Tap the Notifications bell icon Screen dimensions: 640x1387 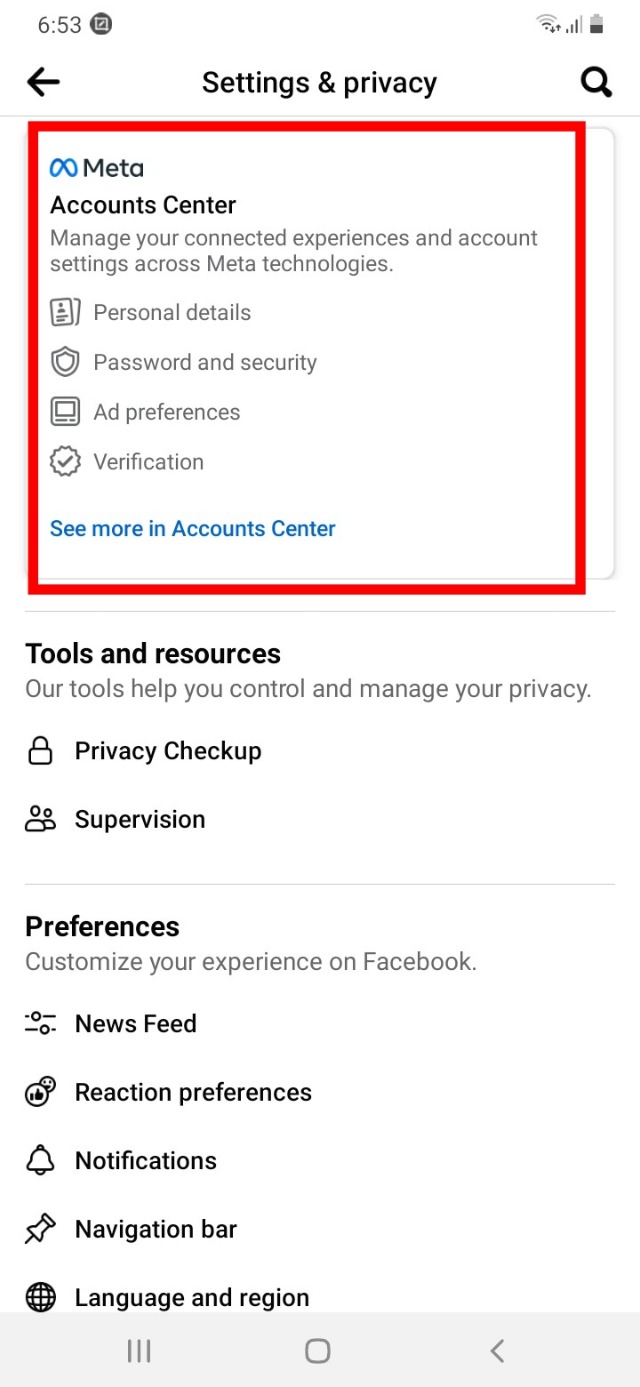[x=40, y=1160]
